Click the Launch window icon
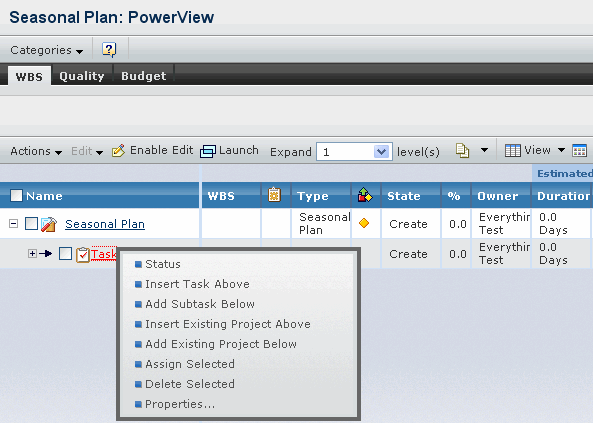Image resolution: width=593 pixels, height=423 pixels. pos(208,151)
